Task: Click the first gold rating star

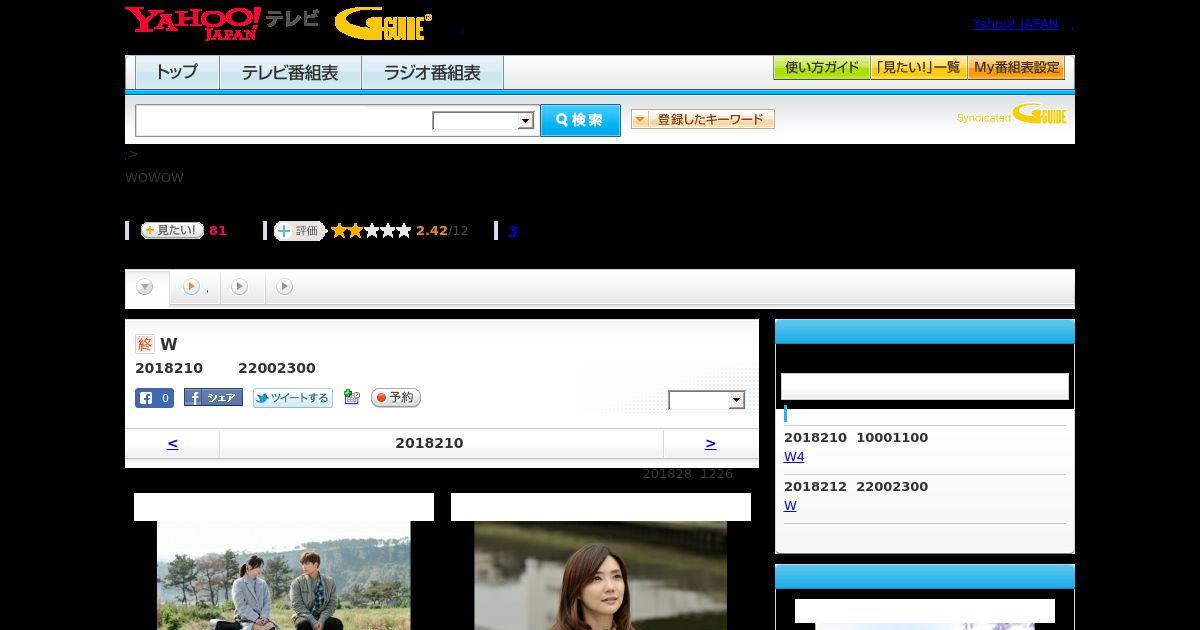Action: coord(339,231)
